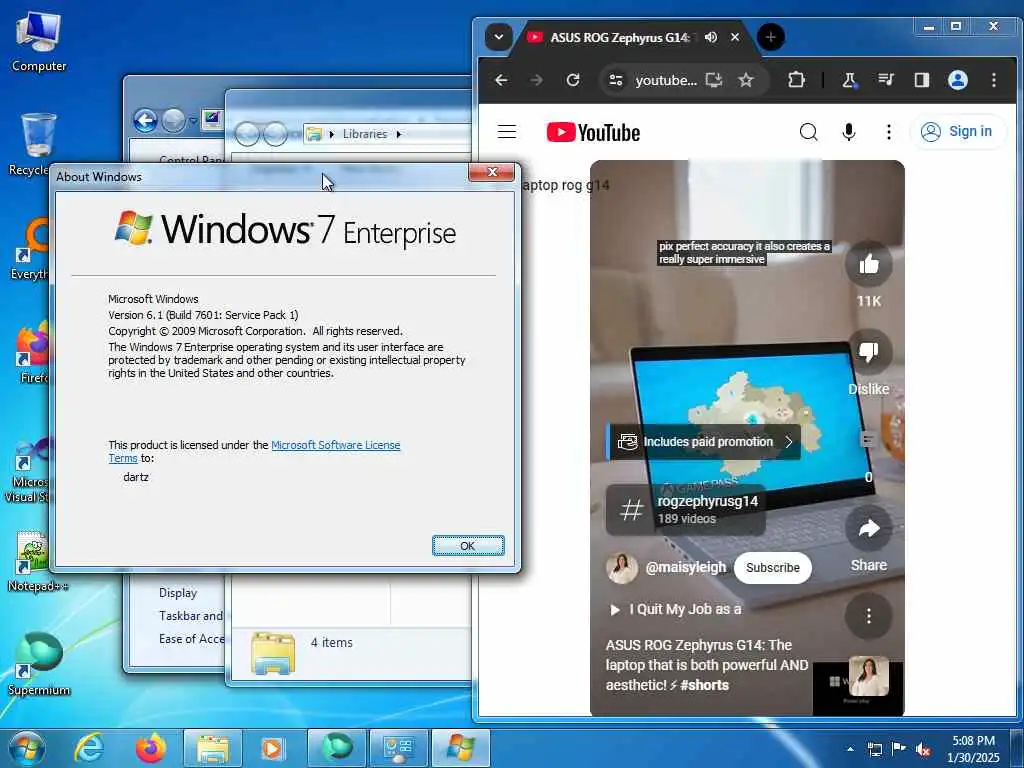Switch to About Windows taskbar button
This screenshot has width=1024, height=768.
pos(461,748)
